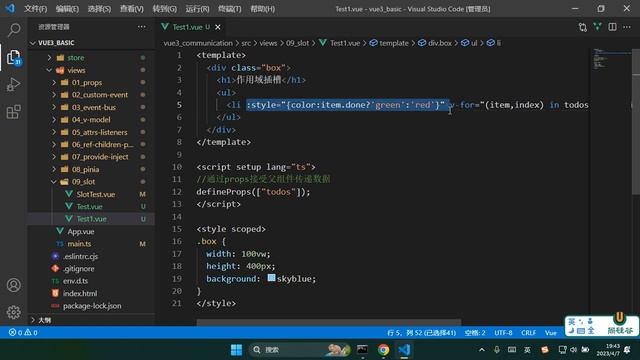The height and width of the screenshot is (360, 640).
Task: Open Windows Start menu
Action: click(x=236, y=350)
